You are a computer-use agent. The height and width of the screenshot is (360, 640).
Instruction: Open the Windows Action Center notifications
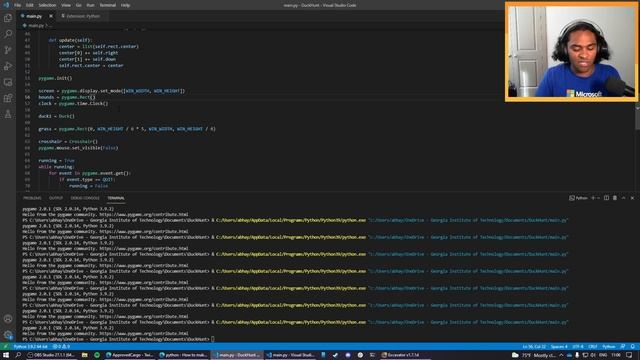pos(629,355)
